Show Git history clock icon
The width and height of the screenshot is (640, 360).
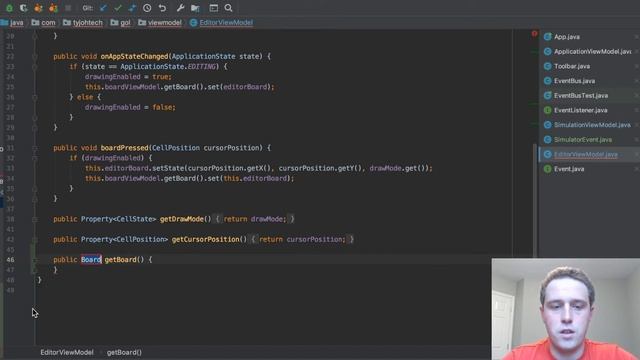tap(147, 8)
